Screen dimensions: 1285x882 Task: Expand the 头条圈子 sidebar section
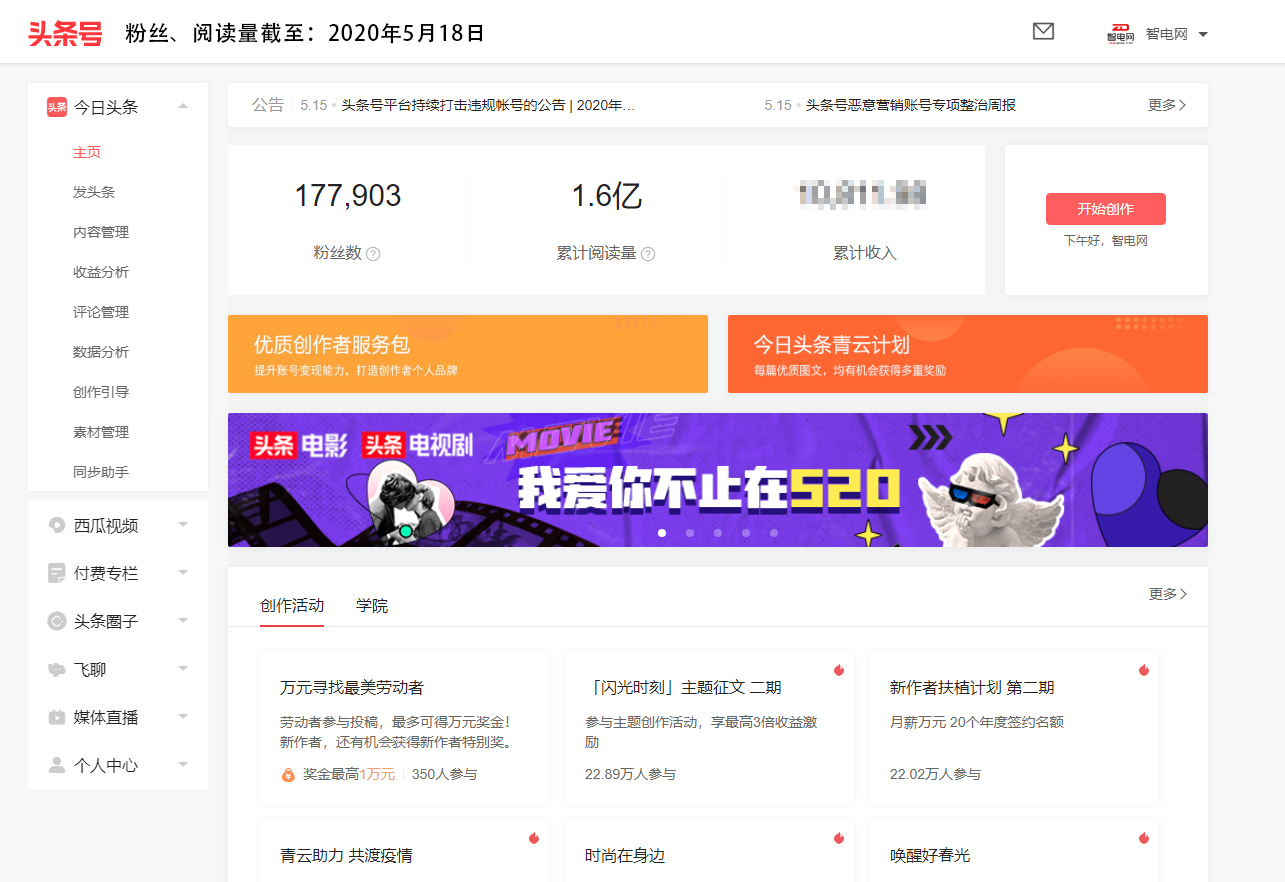183,620
